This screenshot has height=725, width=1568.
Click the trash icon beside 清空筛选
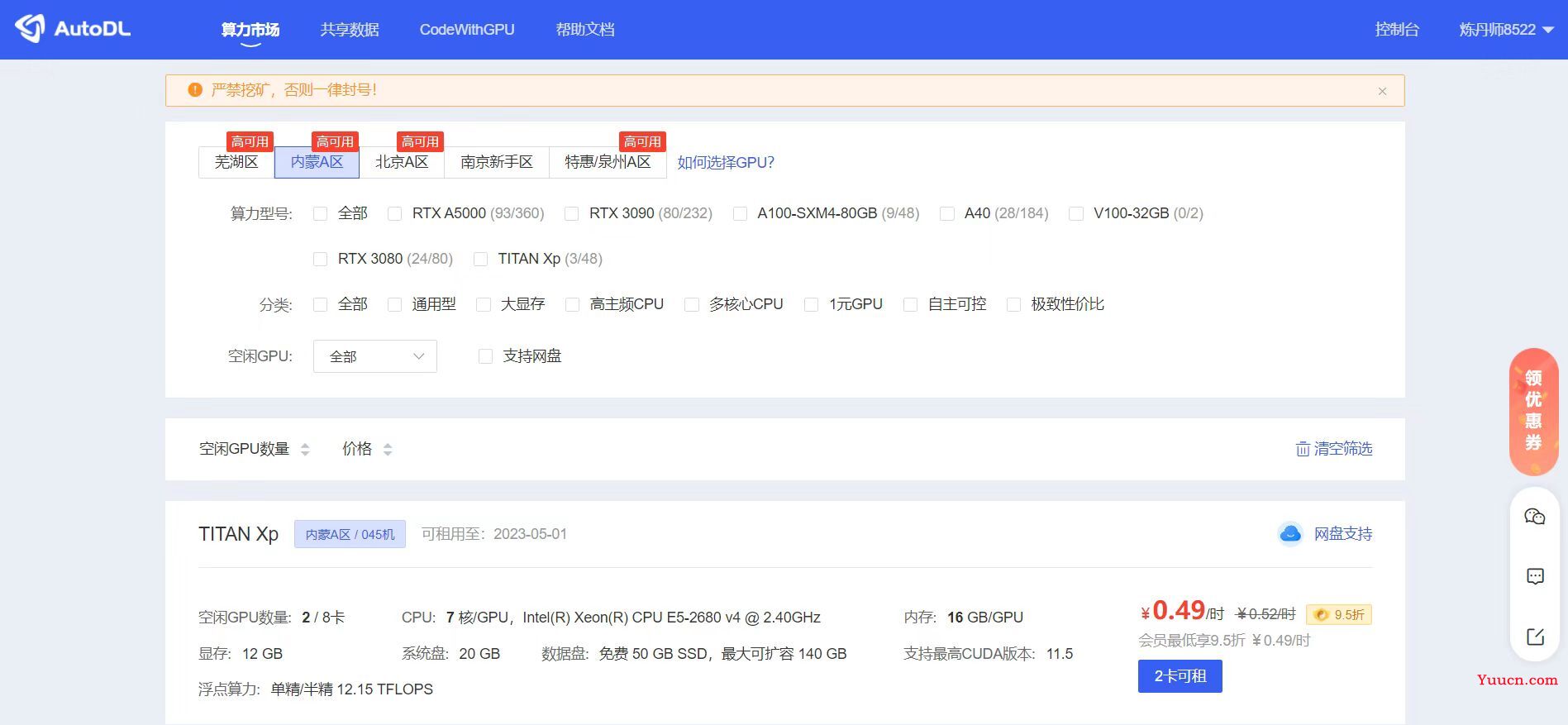pyautogui.click(x=1303, y=449)
